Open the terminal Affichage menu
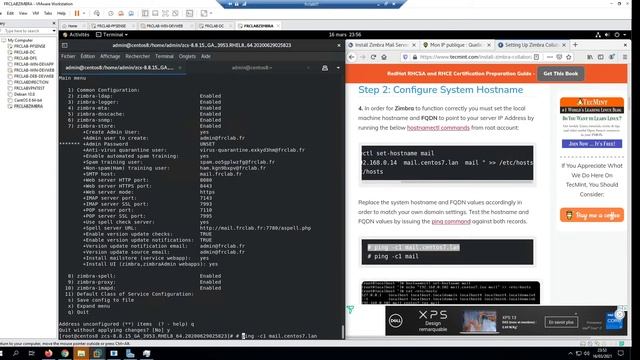640x360 pixels. 110,56
